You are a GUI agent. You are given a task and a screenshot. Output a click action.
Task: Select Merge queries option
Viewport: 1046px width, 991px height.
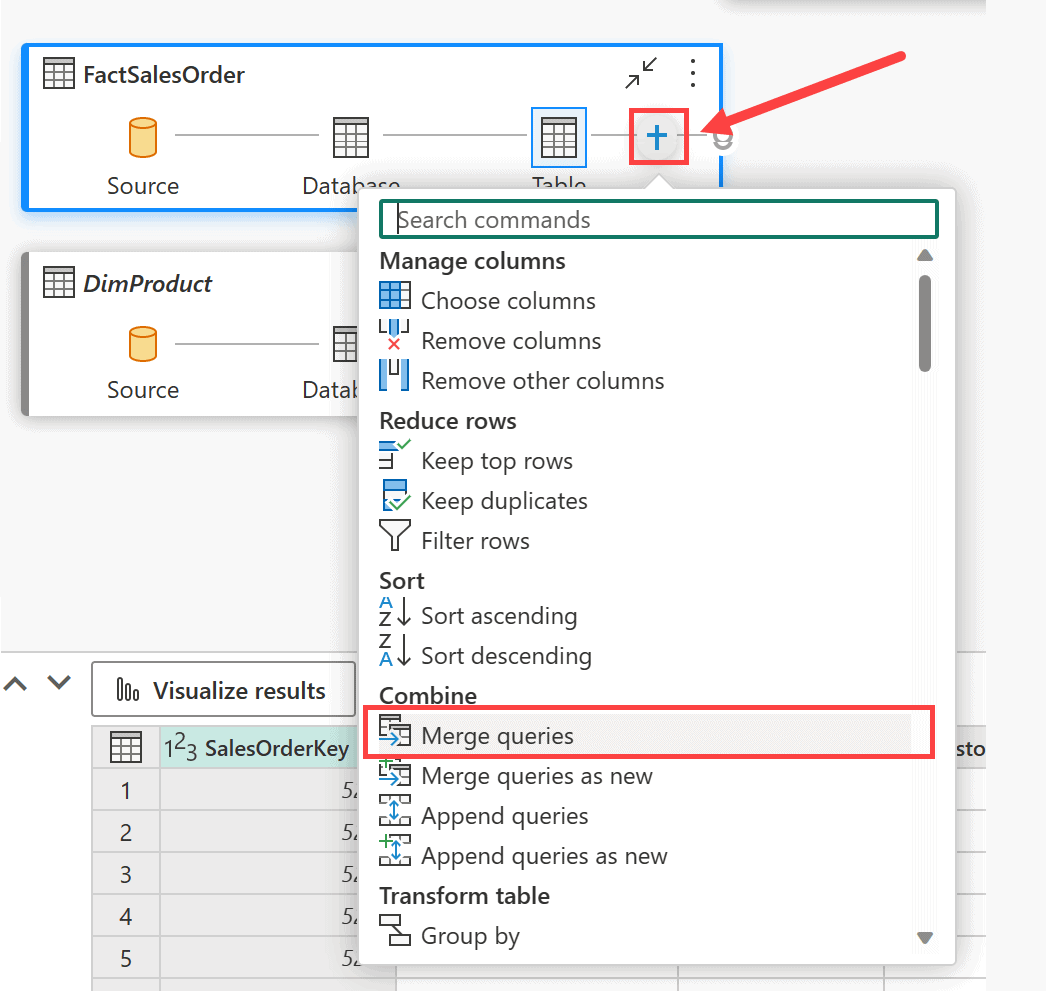pyautogui.click(x=497, y=736)
